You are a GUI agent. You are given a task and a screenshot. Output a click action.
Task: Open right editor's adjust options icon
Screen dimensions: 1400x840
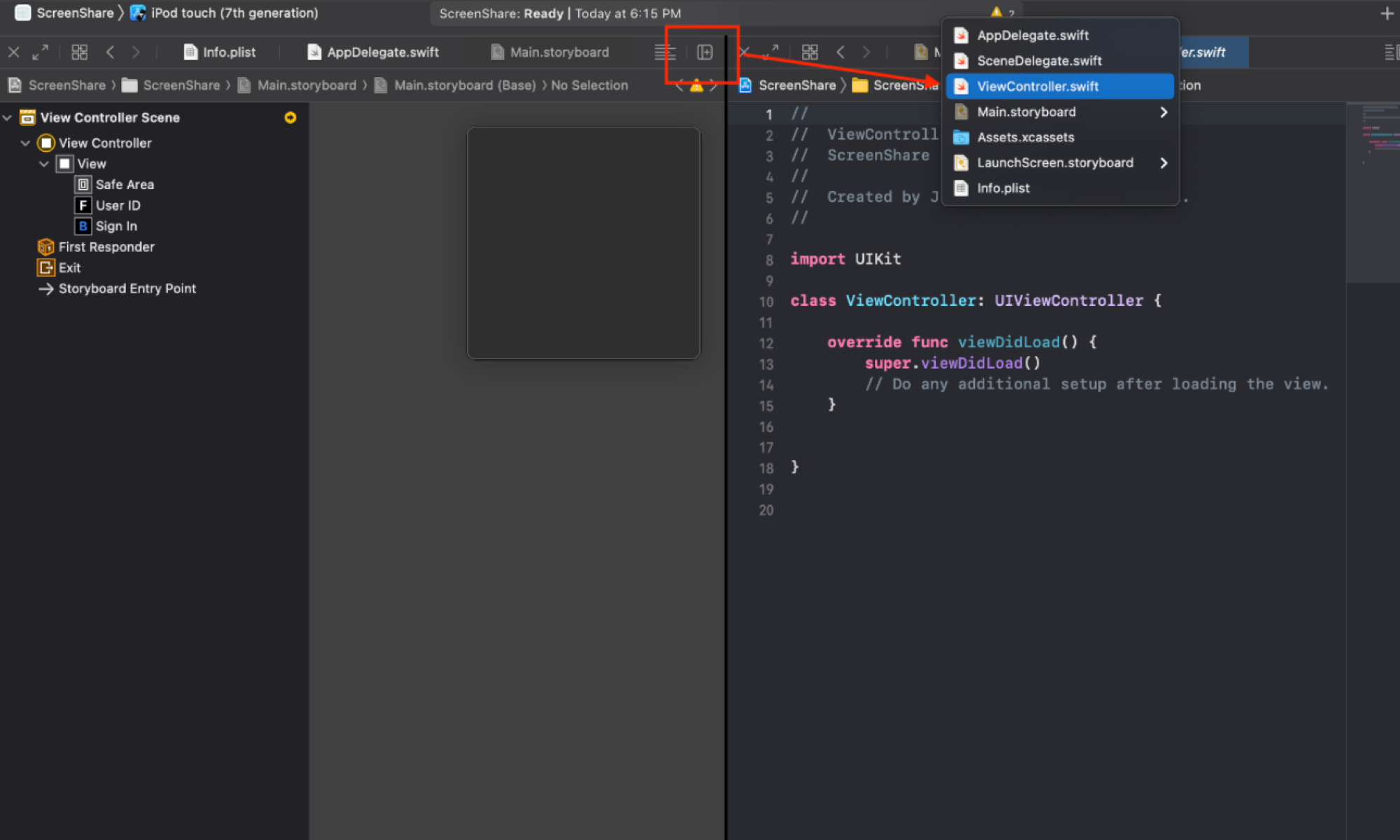pyautogui.click(x=1392, y=52)
